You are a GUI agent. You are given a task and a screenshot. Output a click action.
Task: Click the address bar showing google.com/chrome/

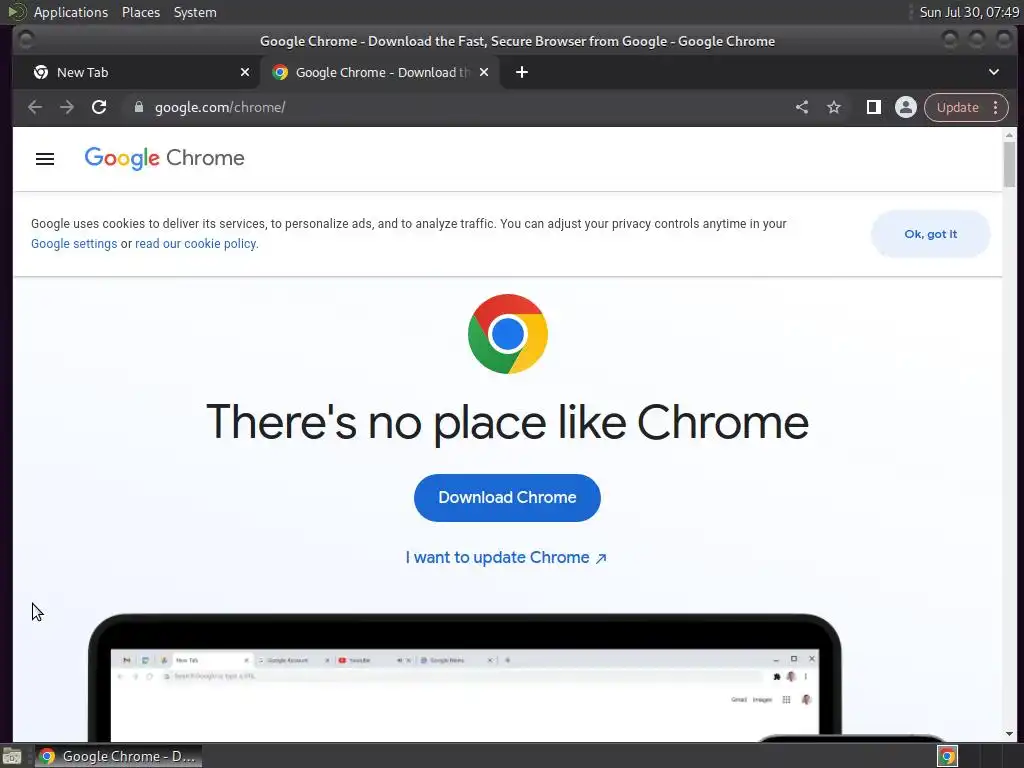(x=457, y=107)
